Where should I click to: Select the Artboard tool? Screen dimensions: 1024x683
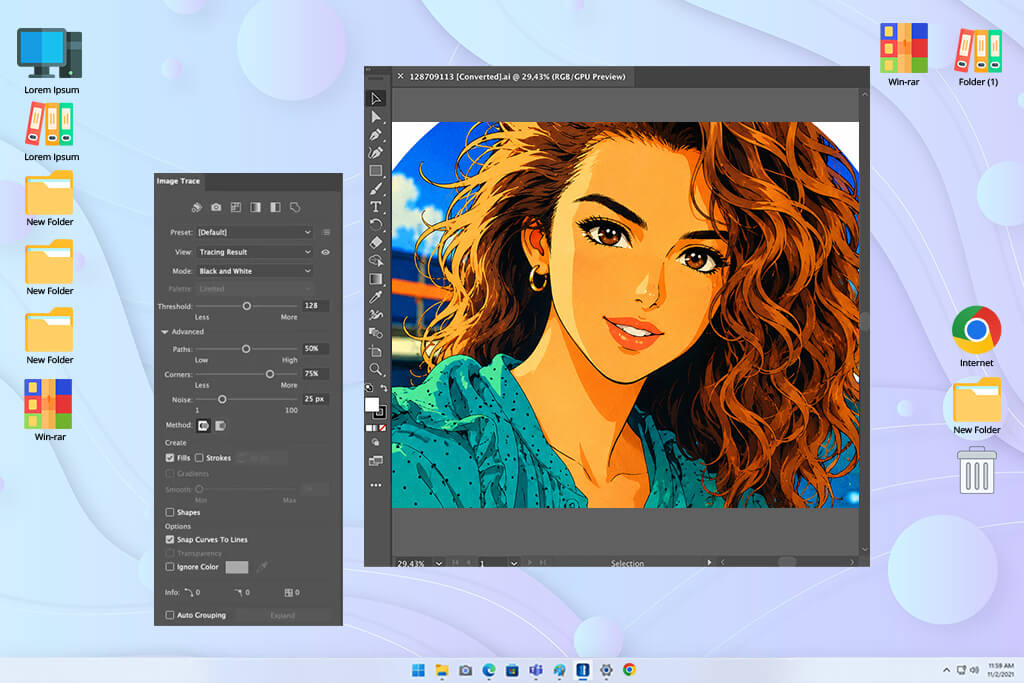coord(376,351)
